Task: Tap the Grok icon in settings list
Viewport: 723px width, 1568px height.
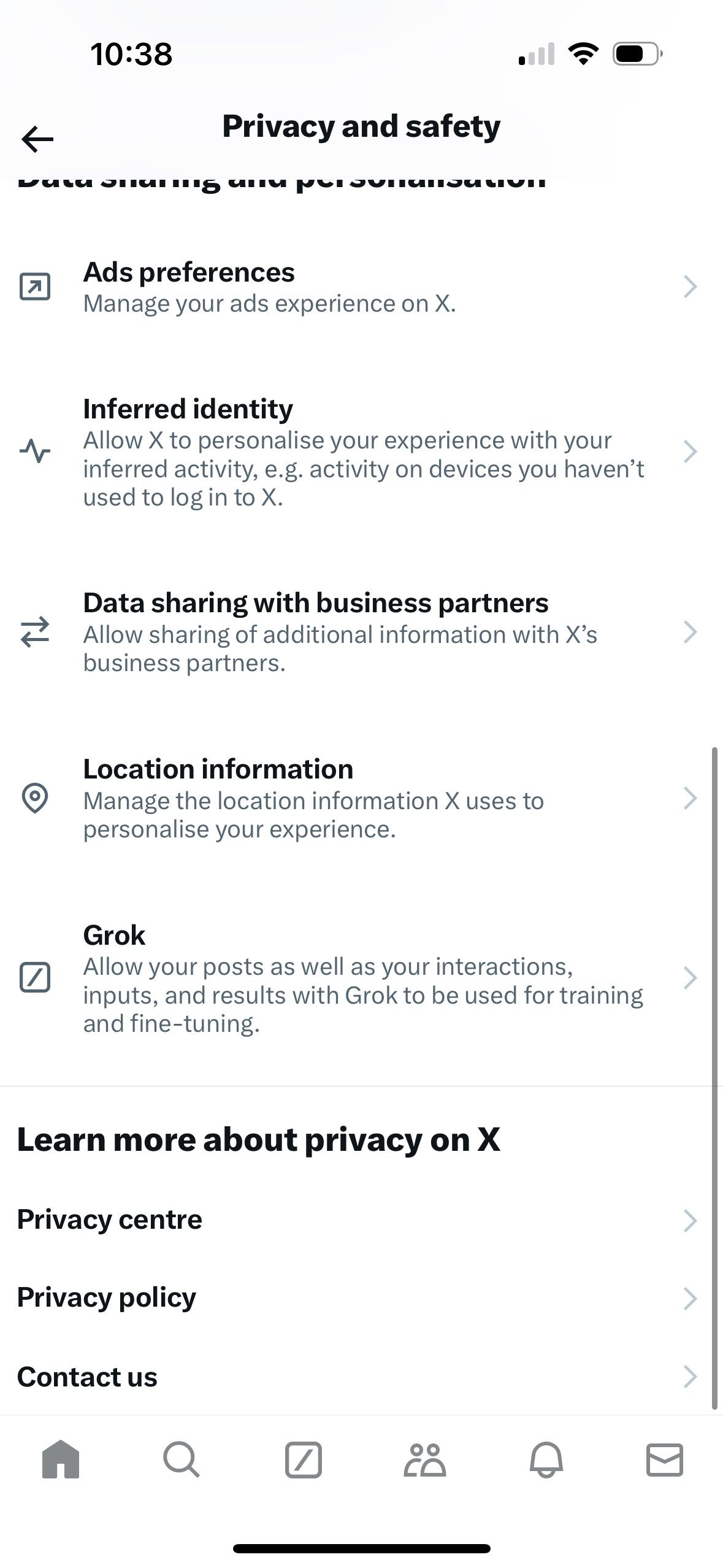Action: pyautogui.click(x=35, y=977)
